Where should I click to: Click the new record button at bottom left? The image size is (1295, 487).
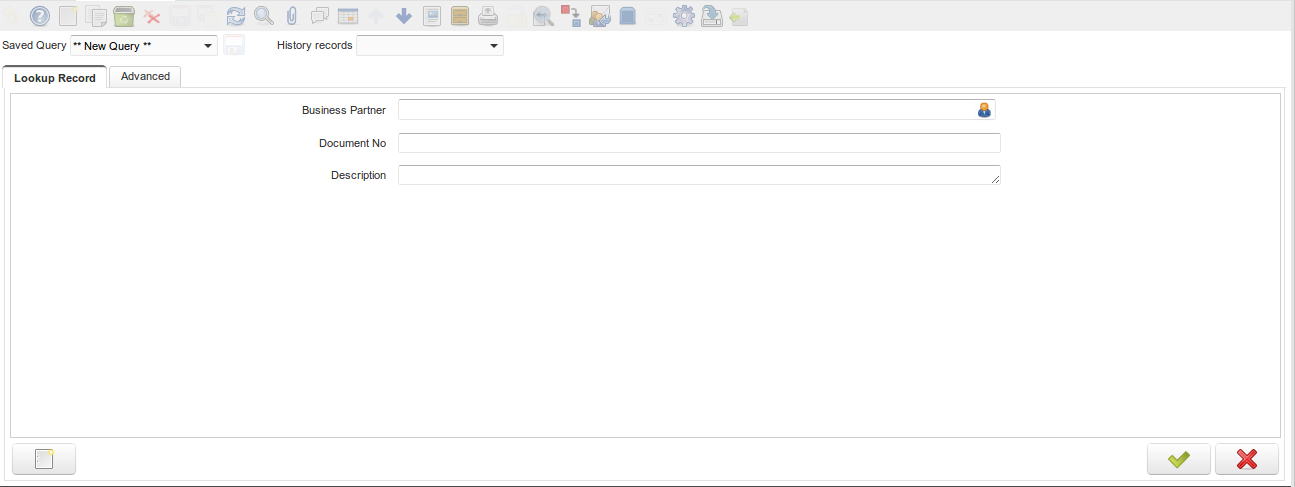click(x=44, y=459)
